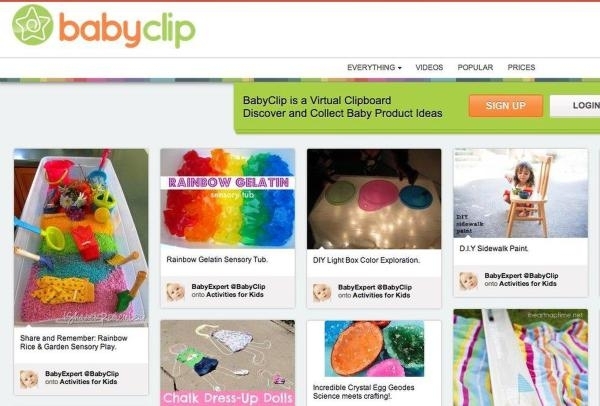Viewport: 600px width, 406px height.
Task: Expand the EVERYTHING dropdown menu
Action: [x=374, y=68]
